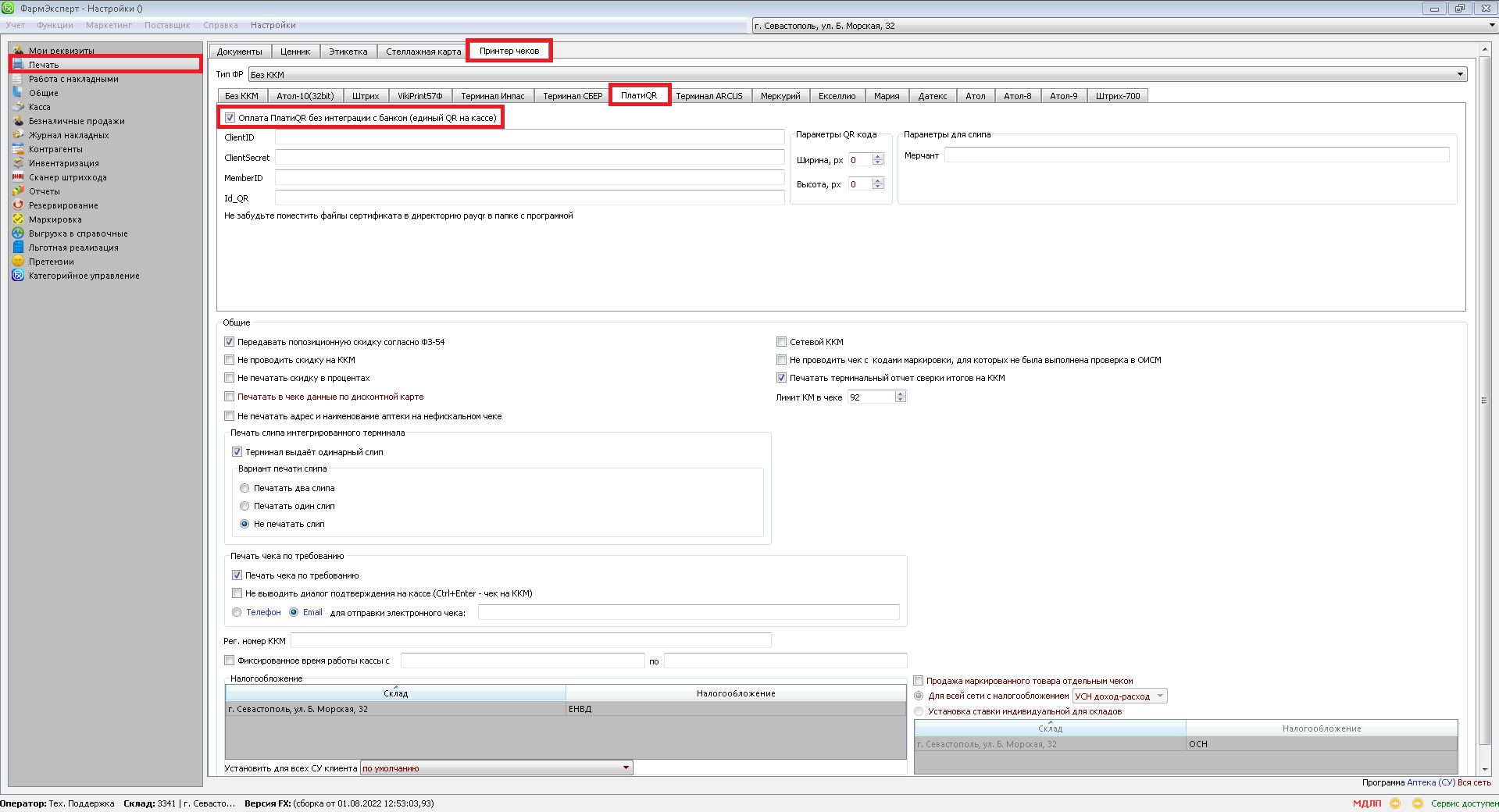Open Претензии using its smiley icon
The height and width of the screenshot is (812, 1499).
pyautogui.click(x=18, y=262)
